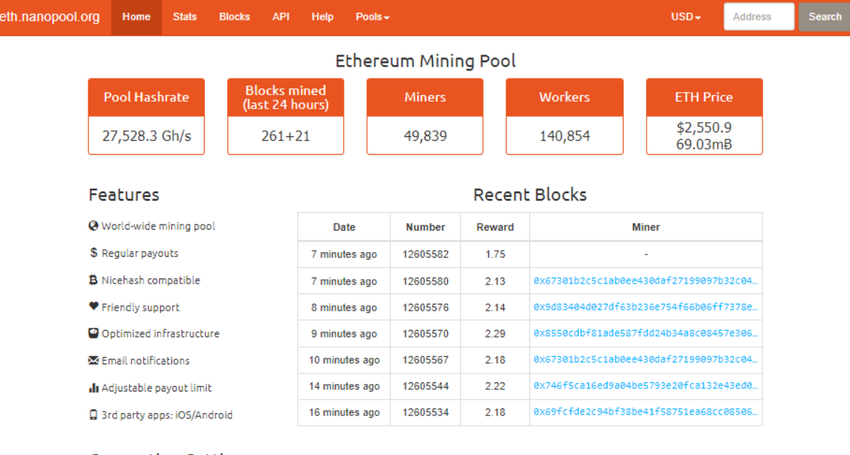Click the globe icon beside World-wide mining pool

(x=93, y=226)
